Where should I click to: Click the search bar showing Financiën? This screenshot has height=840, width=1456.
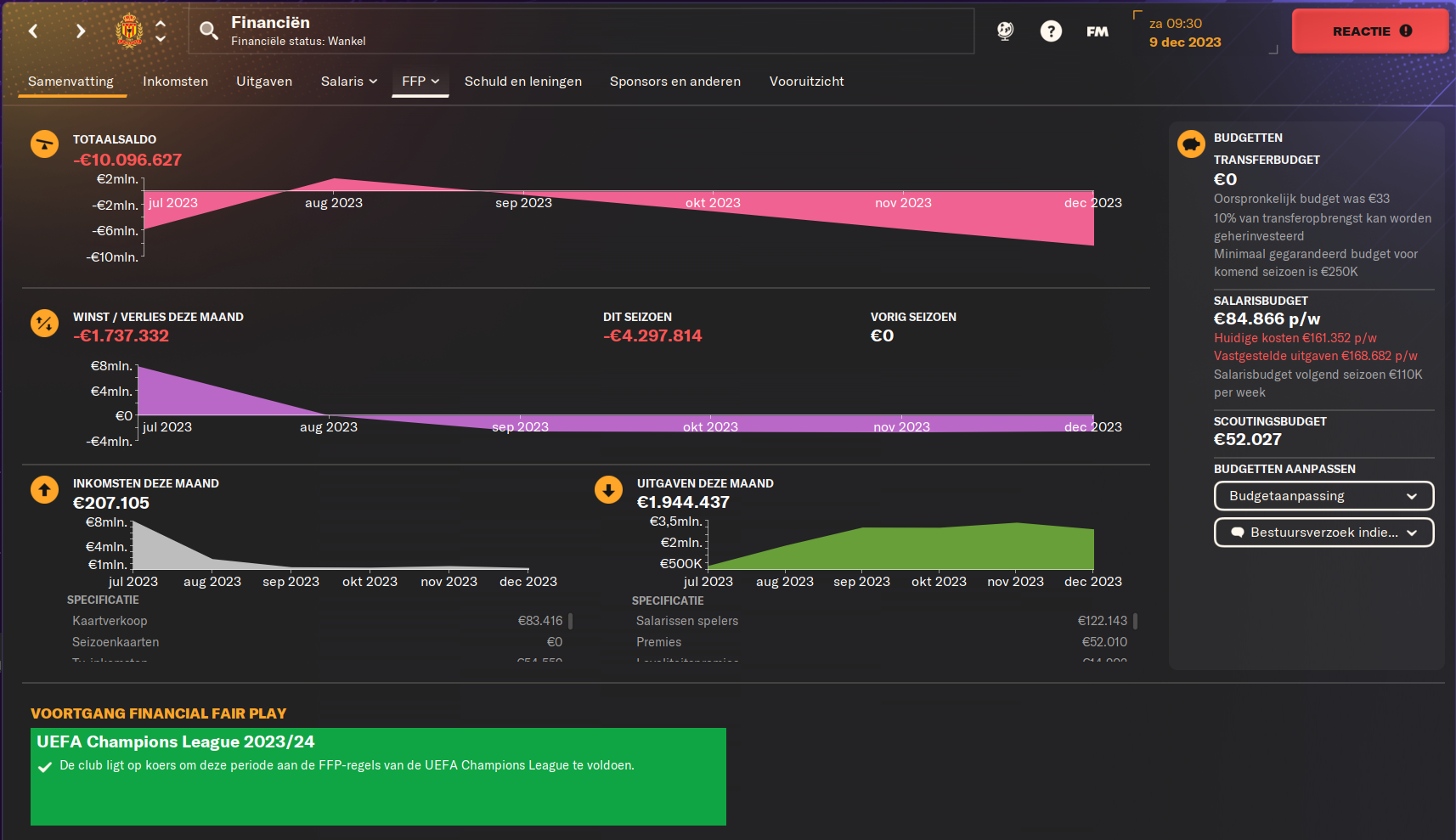pos(581,31)
